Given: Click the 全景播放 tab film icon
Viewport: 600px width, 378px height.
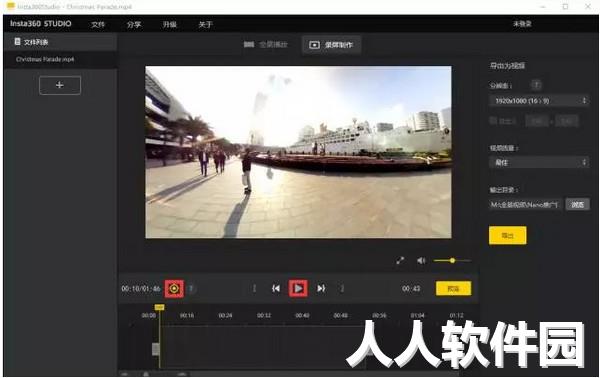Looking at the screenshot, I should pyautogui.click(x=249, y=45).
